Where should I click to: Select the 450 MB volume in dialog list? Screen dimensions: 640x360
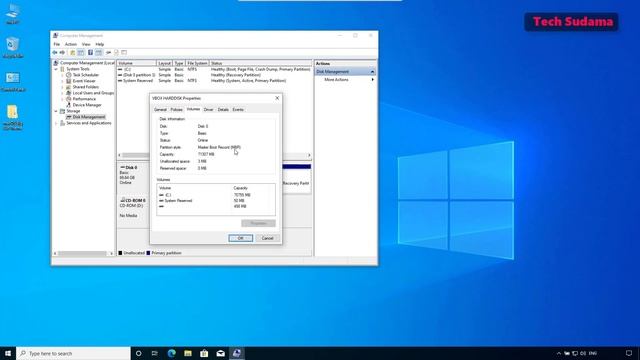coord(216,207)
